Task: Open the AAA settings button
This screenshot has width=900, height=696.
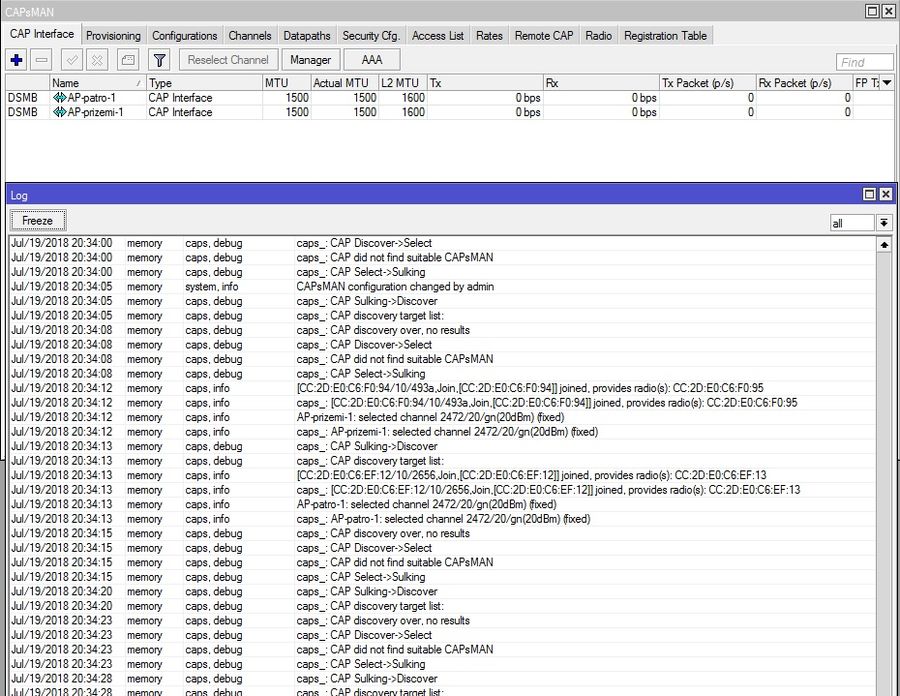Action: [372, 60]
